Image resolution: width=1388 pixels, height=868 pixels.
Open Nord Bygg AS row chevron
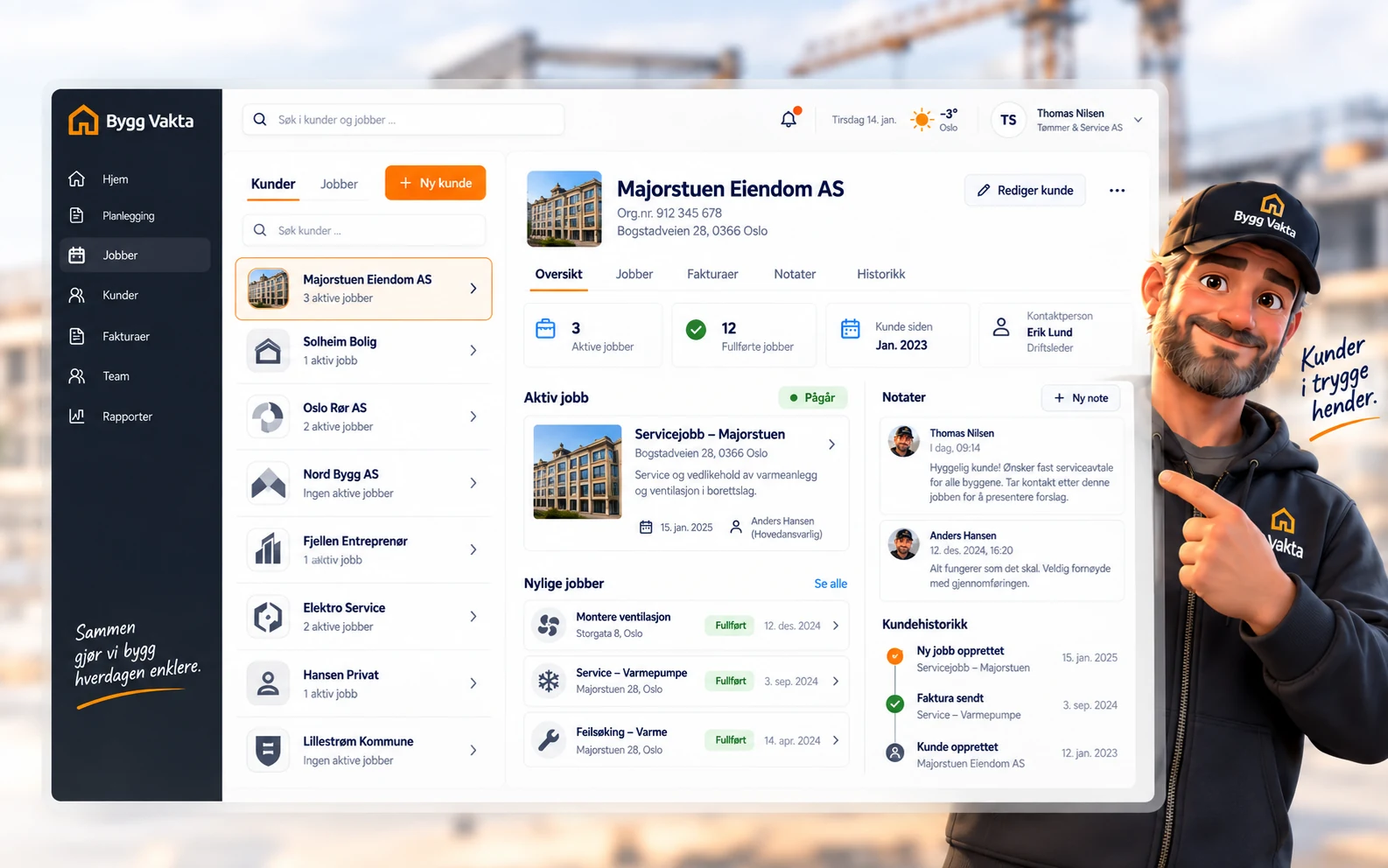pyautogui.click(x=473, y=484)
